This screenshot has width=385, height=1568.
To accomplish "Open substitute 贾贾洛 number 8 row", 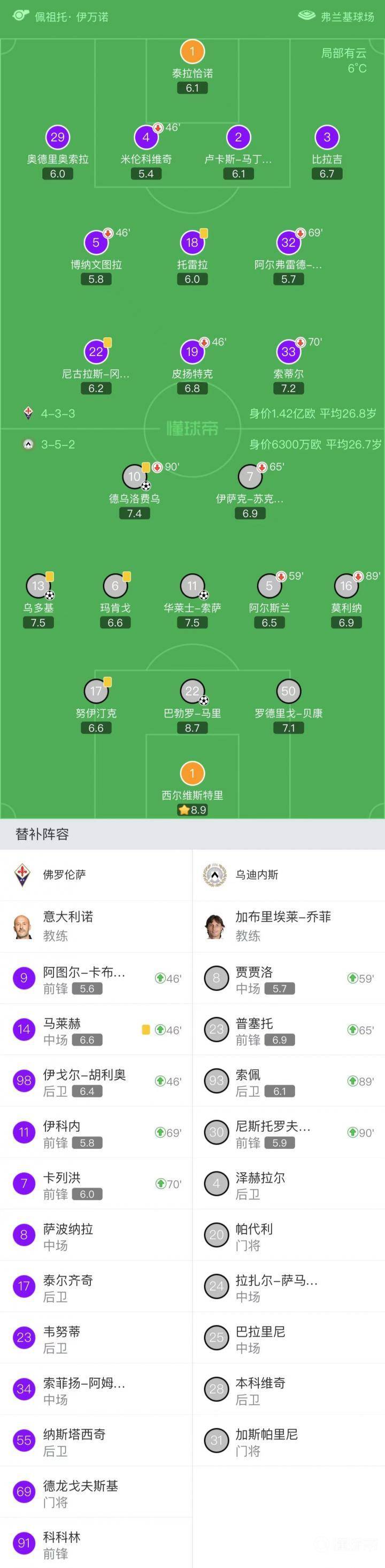I will (289, 979).
